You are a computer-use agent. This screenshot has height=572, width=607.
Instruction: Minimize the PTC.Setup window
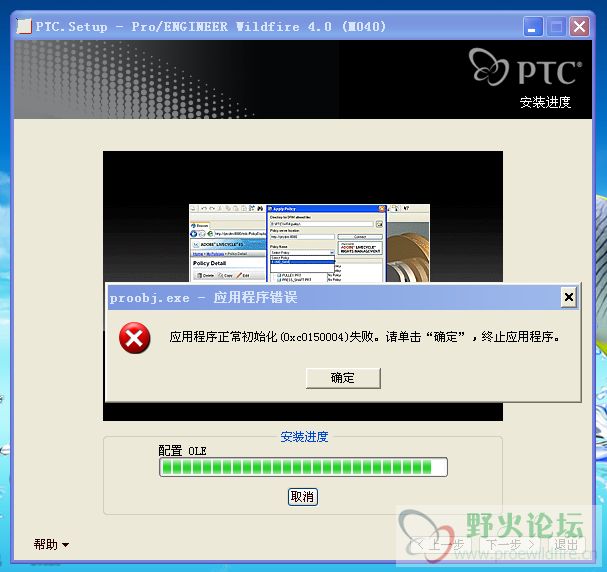[533, 27]
